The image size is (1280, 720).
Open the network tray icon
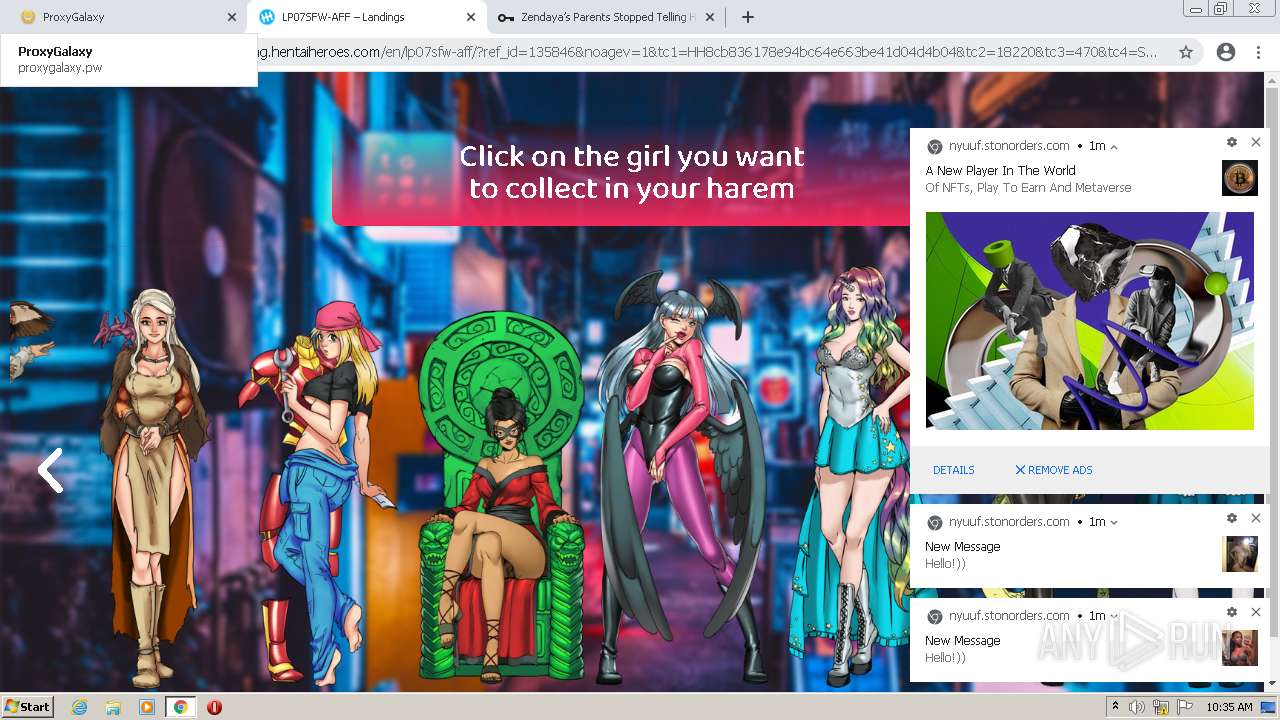pos(1162,707)
